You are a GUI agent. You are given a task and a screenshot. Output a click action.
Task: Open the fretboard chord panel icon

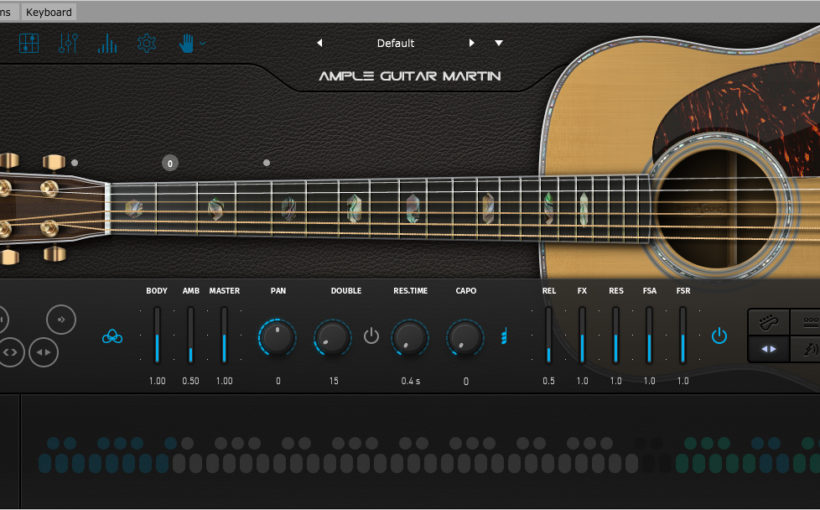tap(29, 43)
